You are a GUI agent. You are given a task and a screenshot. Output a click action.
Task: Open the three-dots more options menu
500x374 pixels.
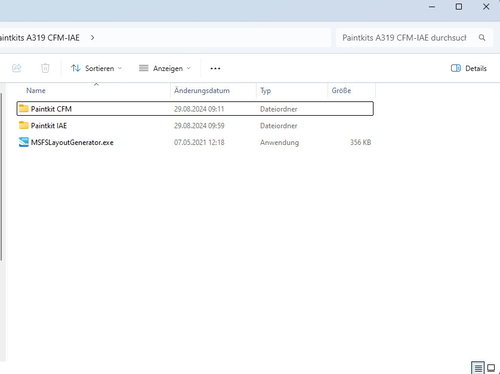coord(215,68)
